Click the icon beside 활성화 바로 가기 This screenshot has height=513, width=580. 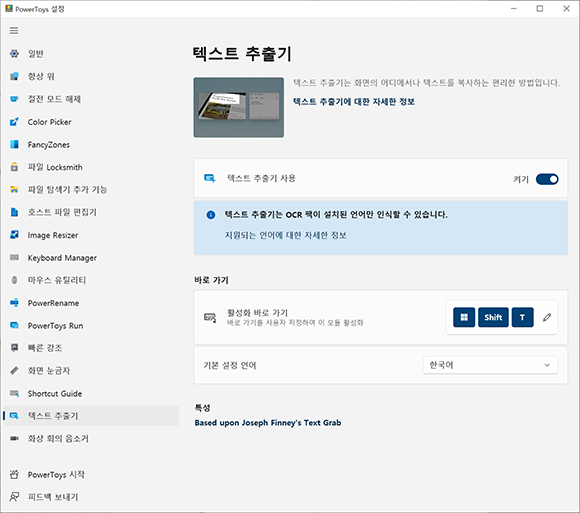pos(210,318)
